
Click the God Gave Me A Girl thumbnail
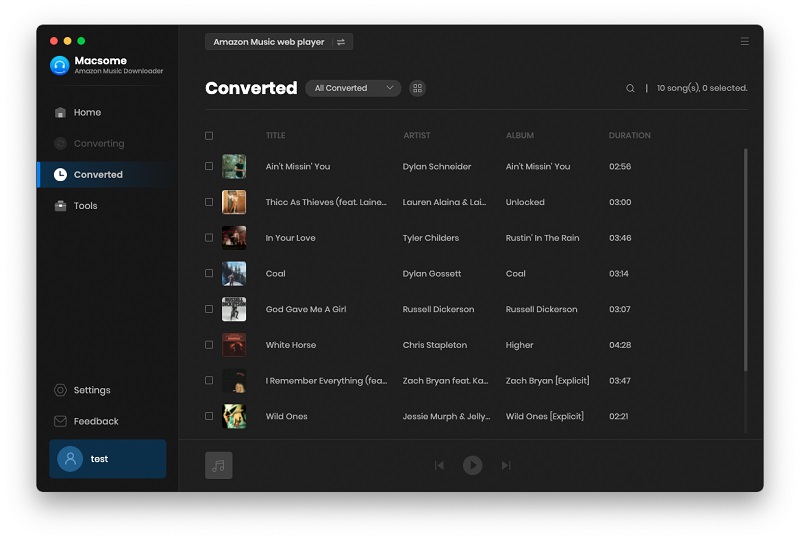pos(234,309)
